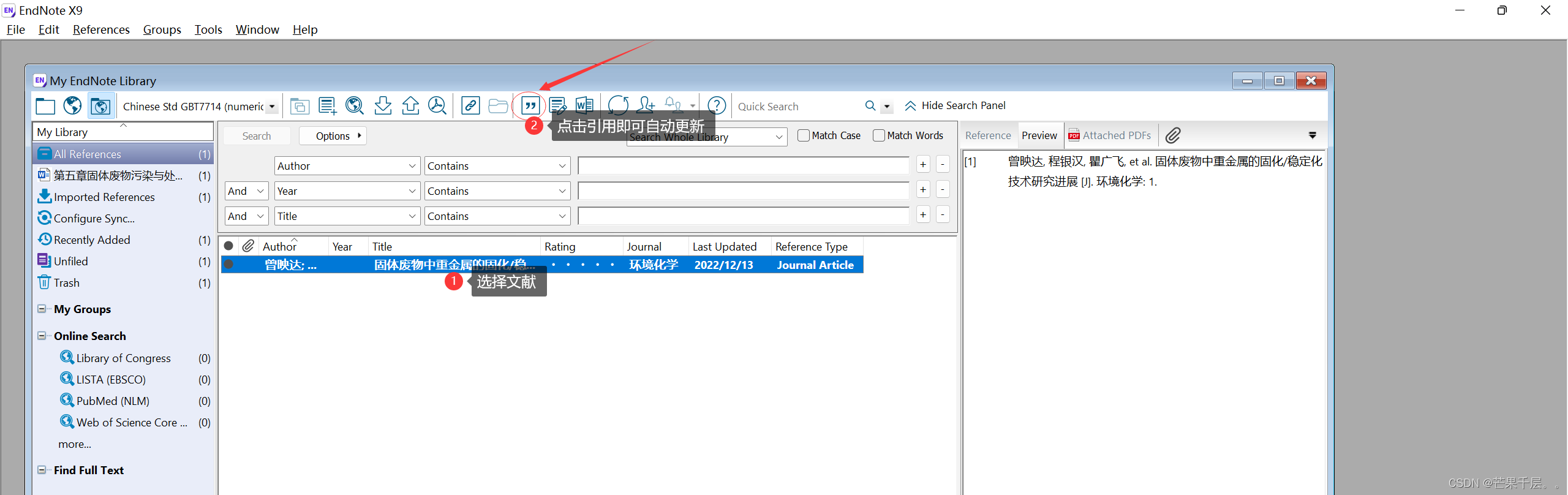Open the Window menu
Image resolution: width=1568 pixels, height=495 pixels.
[x=257, y=29]
